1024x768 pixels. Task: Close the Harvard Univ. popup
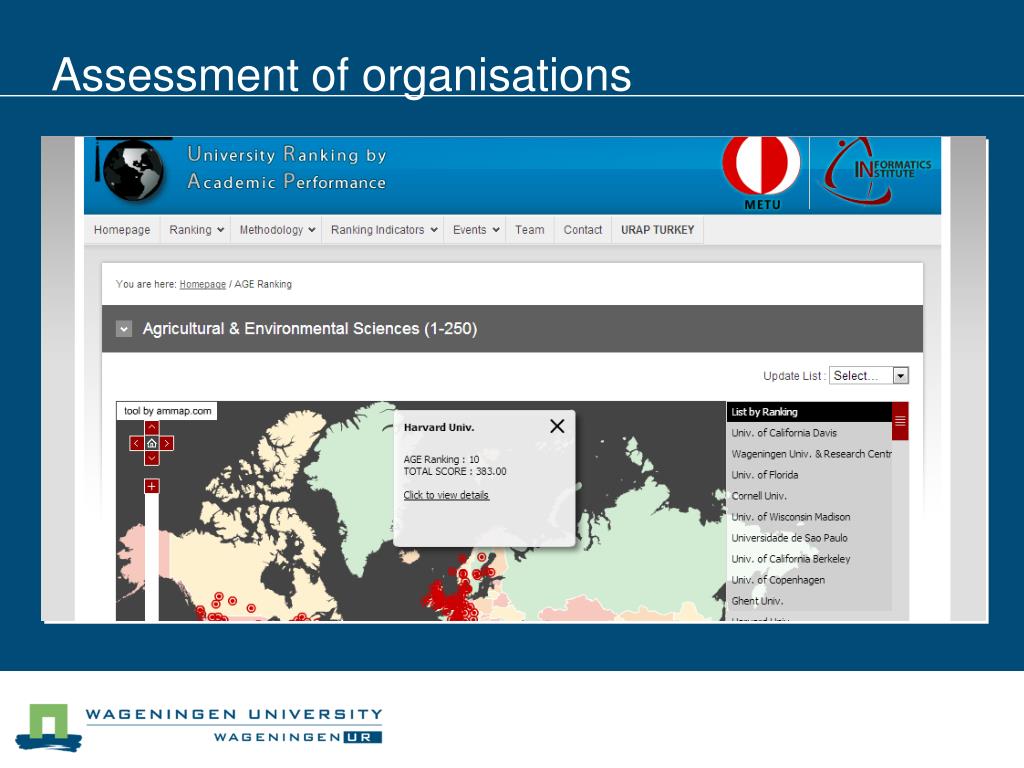point(557,426)
